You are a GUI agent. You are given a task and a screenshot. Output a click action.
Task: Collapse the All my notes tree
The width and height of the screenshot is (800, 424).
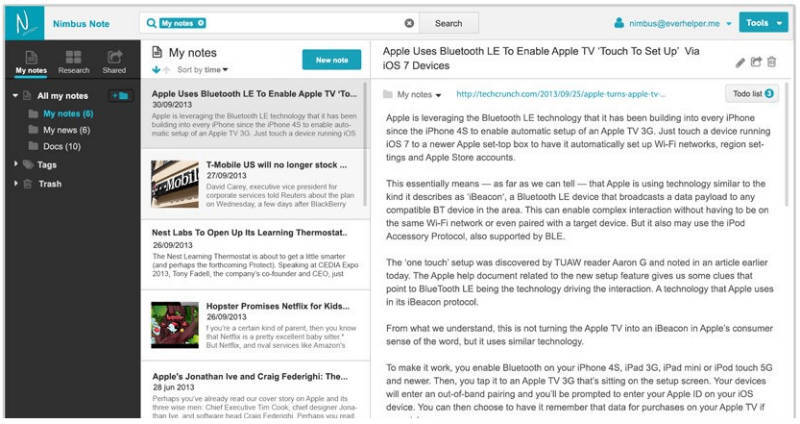point(15,95)
